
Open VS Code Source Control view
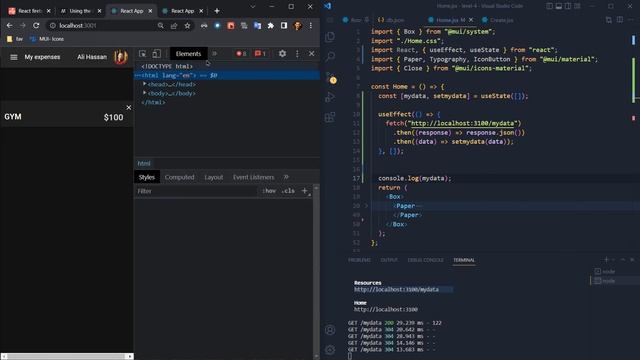330,77
